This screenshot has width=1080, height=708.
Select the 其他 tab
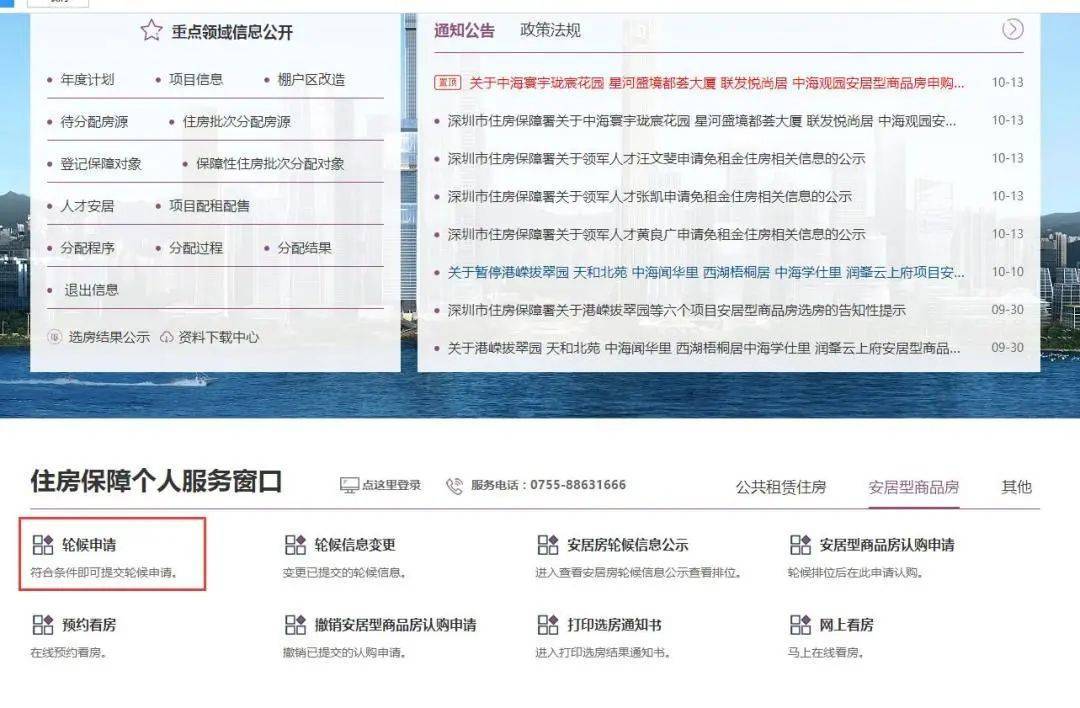pyautogui.click(x=1016, y=487)
